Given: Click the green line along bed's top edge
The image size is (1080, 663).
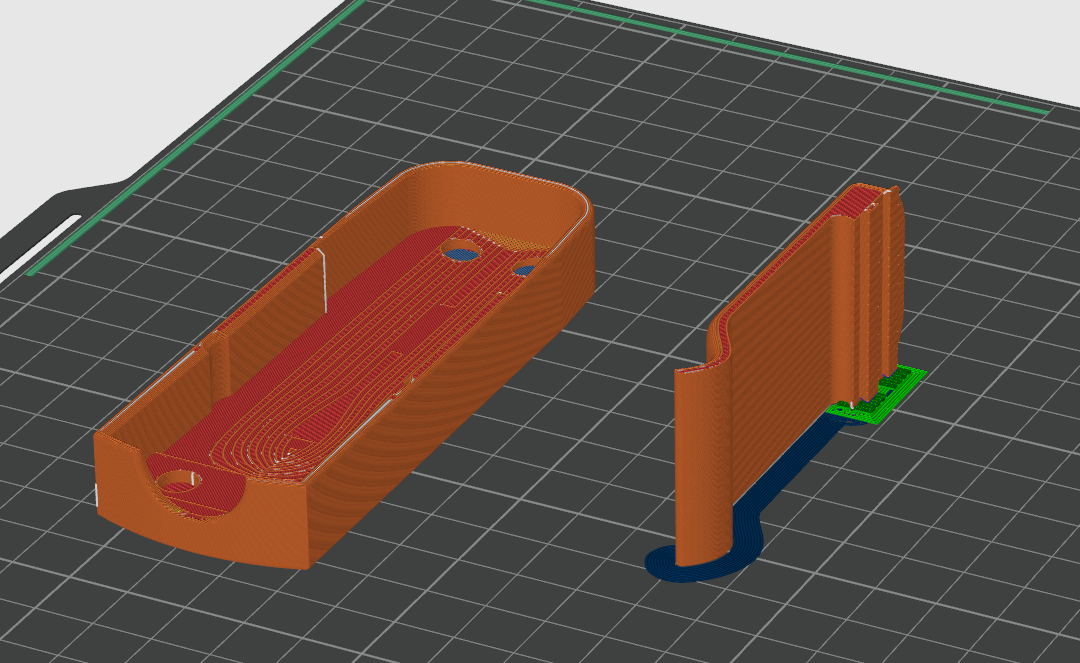Looking at the screenshot, I should coord(785,55).
